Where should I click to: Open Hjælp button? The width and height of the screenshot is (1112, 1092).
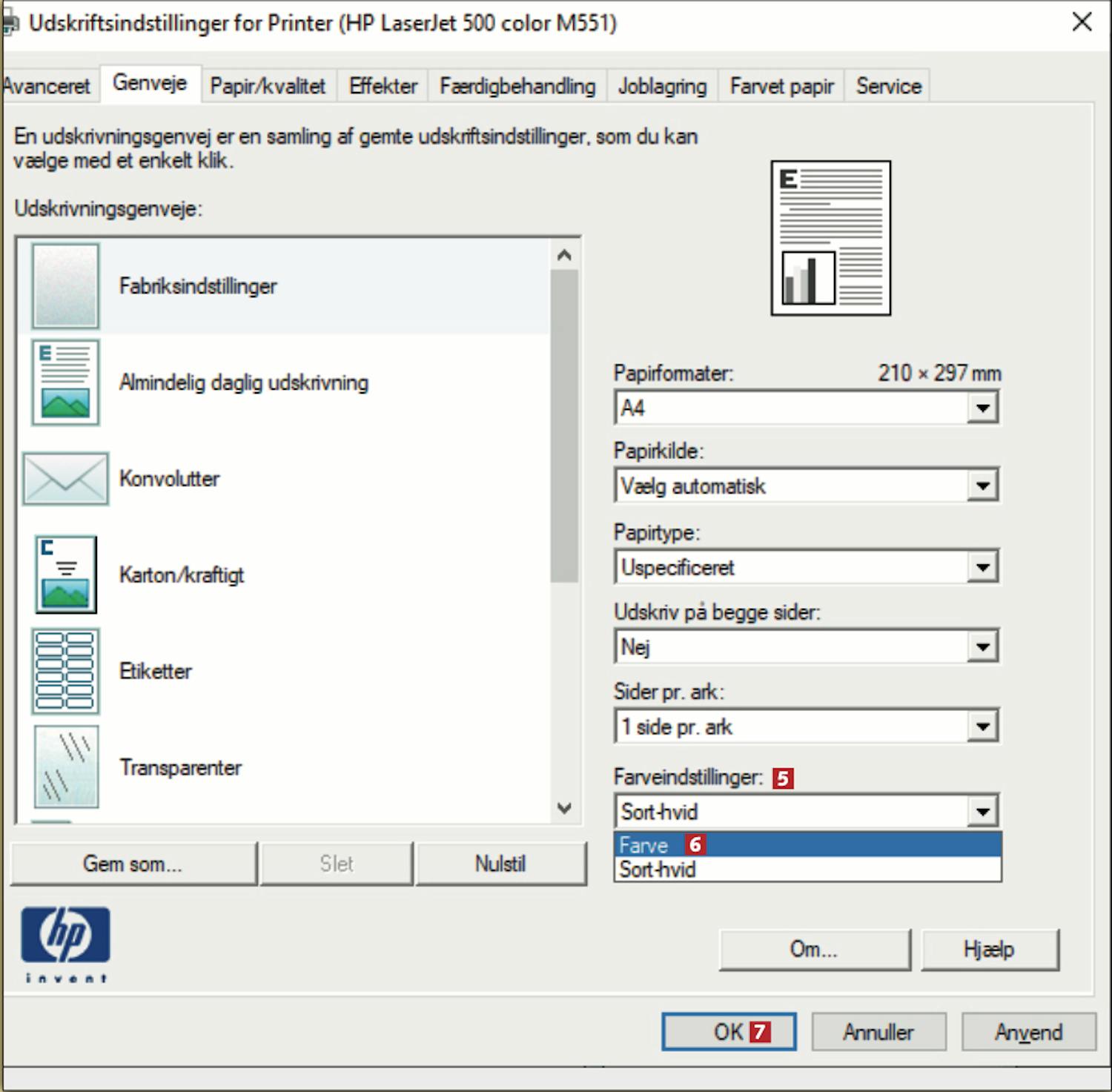point(989,950)
